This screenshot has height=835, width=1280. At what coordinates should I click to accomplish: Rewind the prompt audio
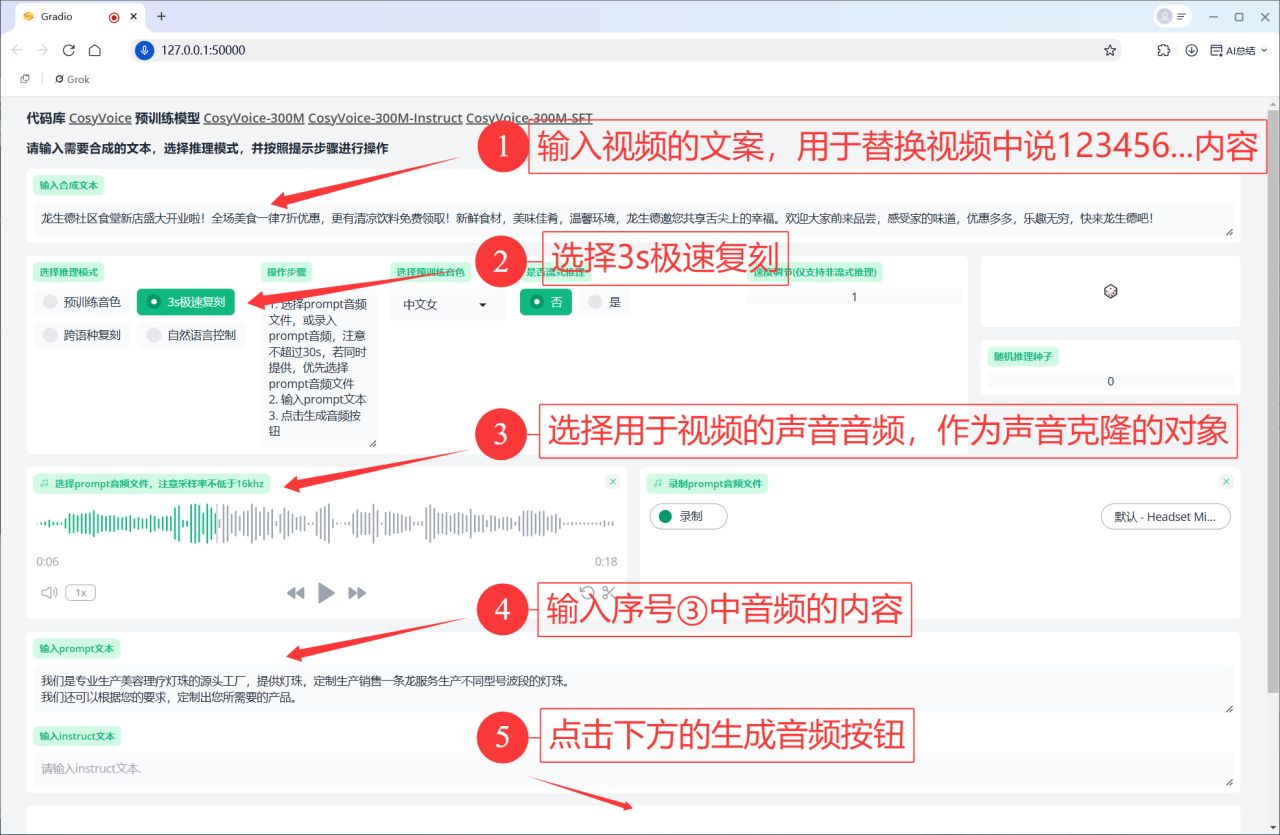pos(295,593)
